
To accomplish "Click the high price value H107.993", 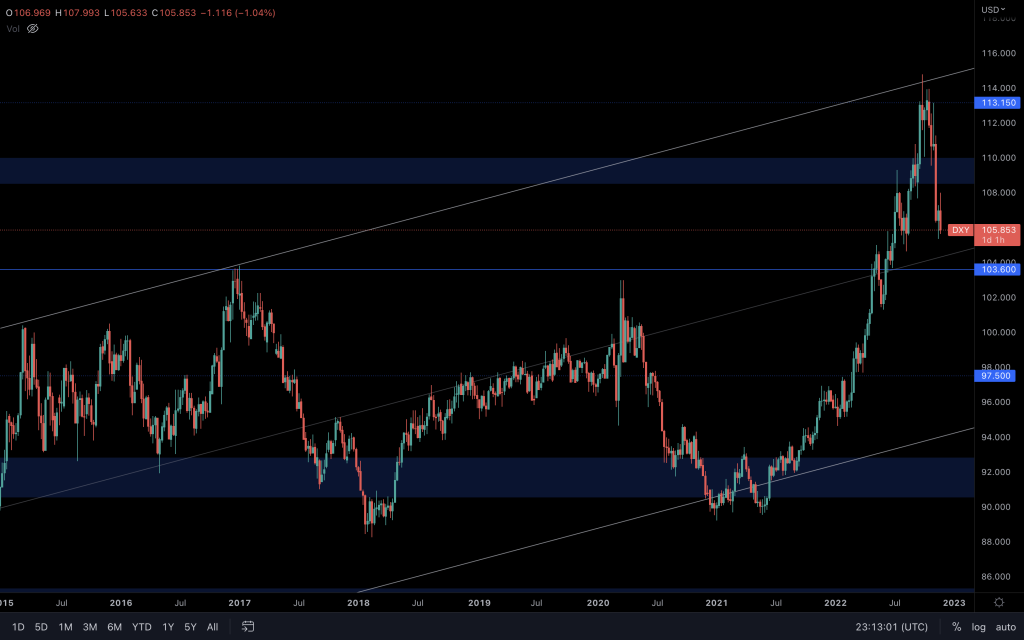I will 78,12.
